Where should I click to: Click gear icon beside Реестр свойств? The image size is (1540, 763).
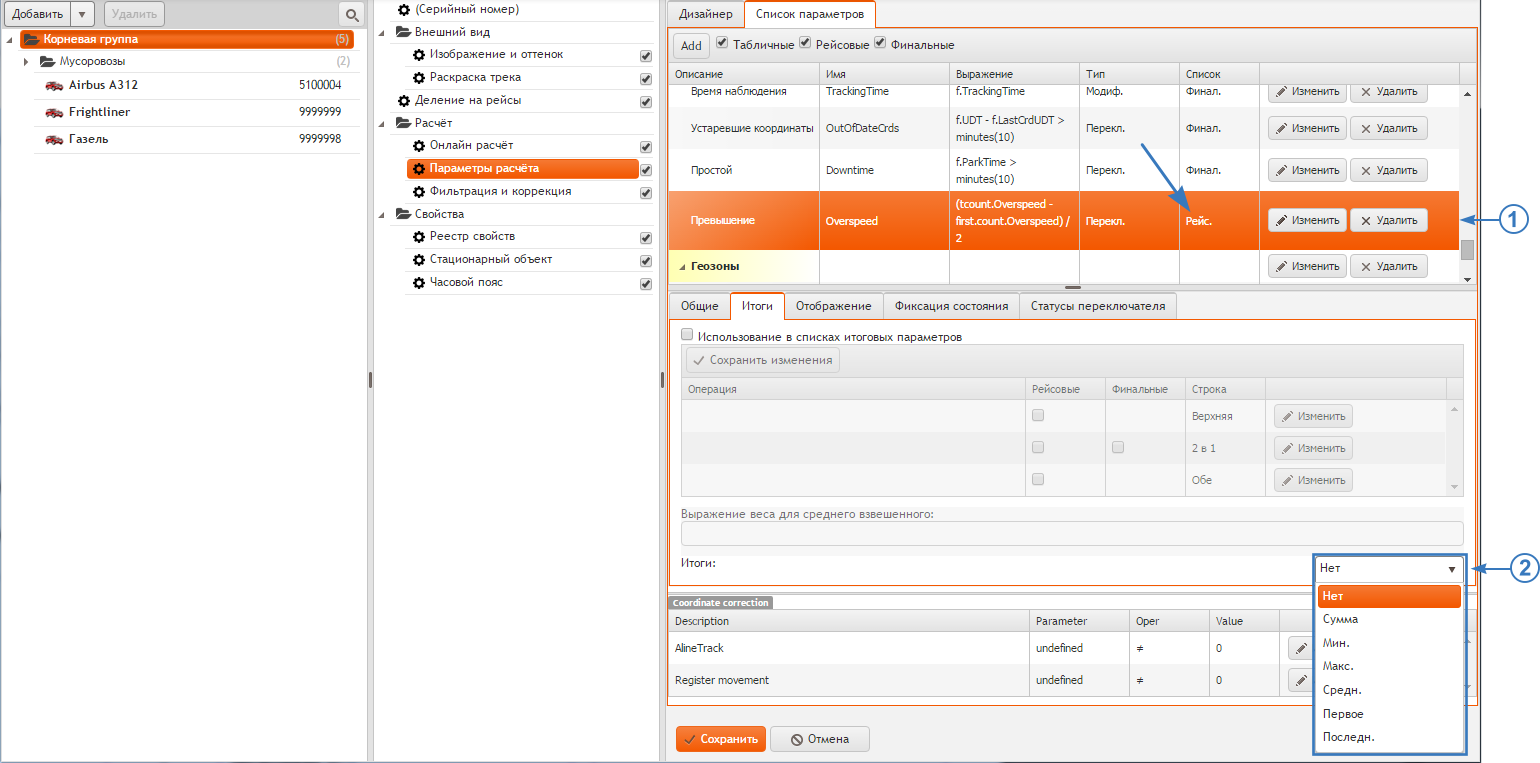click(420, 237)
